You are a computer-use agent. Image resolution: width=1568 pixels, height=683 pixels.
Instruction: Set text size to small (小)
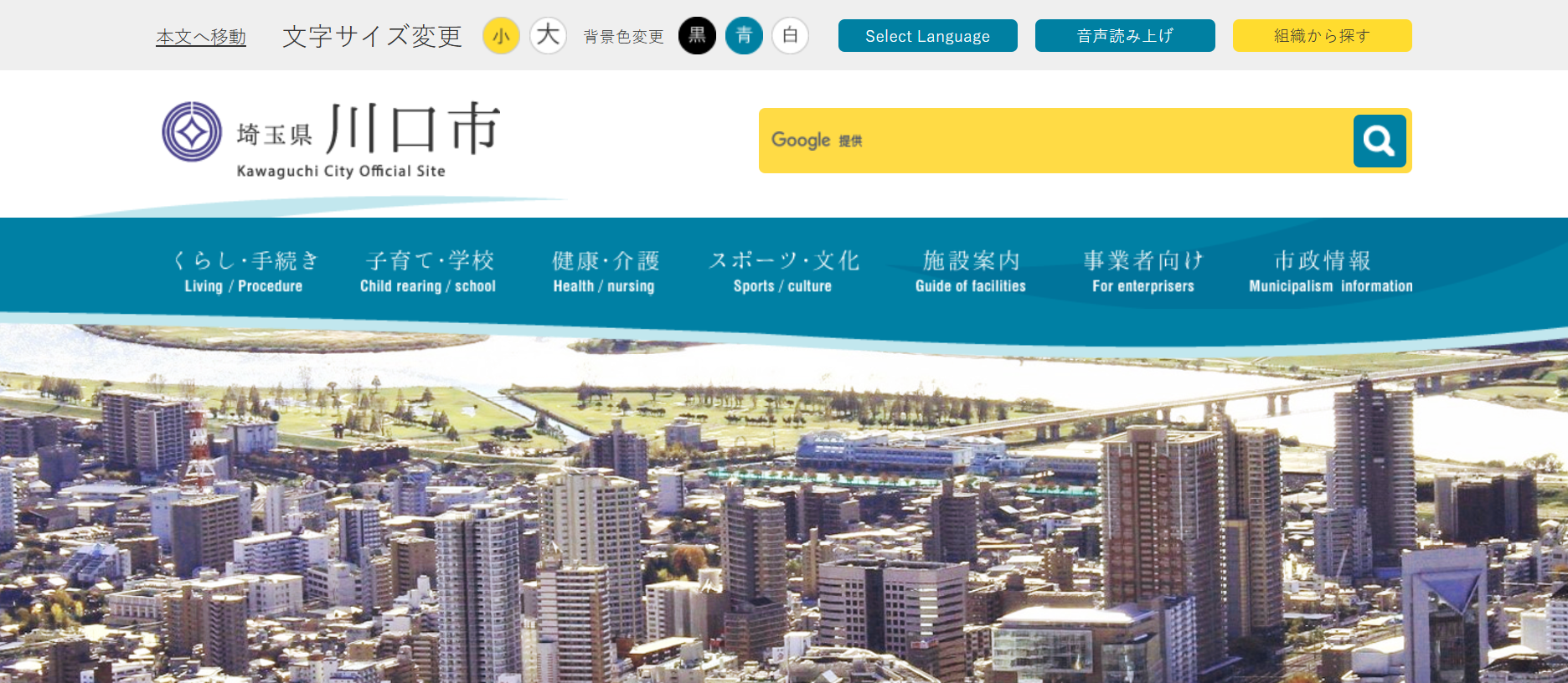[501, 36]
